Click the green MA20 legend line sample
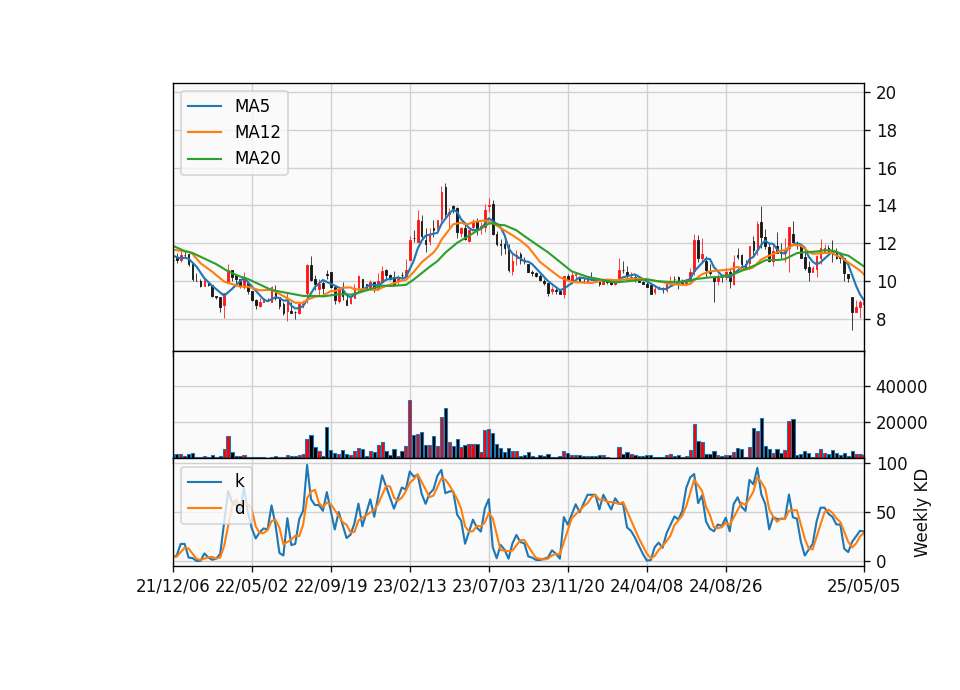The width and height of the screenshot is (960, 690). [x=204, y=158]
